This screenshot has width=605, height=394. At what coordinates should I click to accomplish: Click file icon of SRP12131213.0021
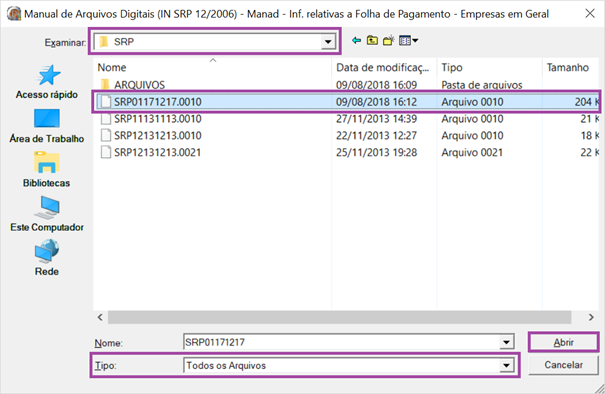105,152
